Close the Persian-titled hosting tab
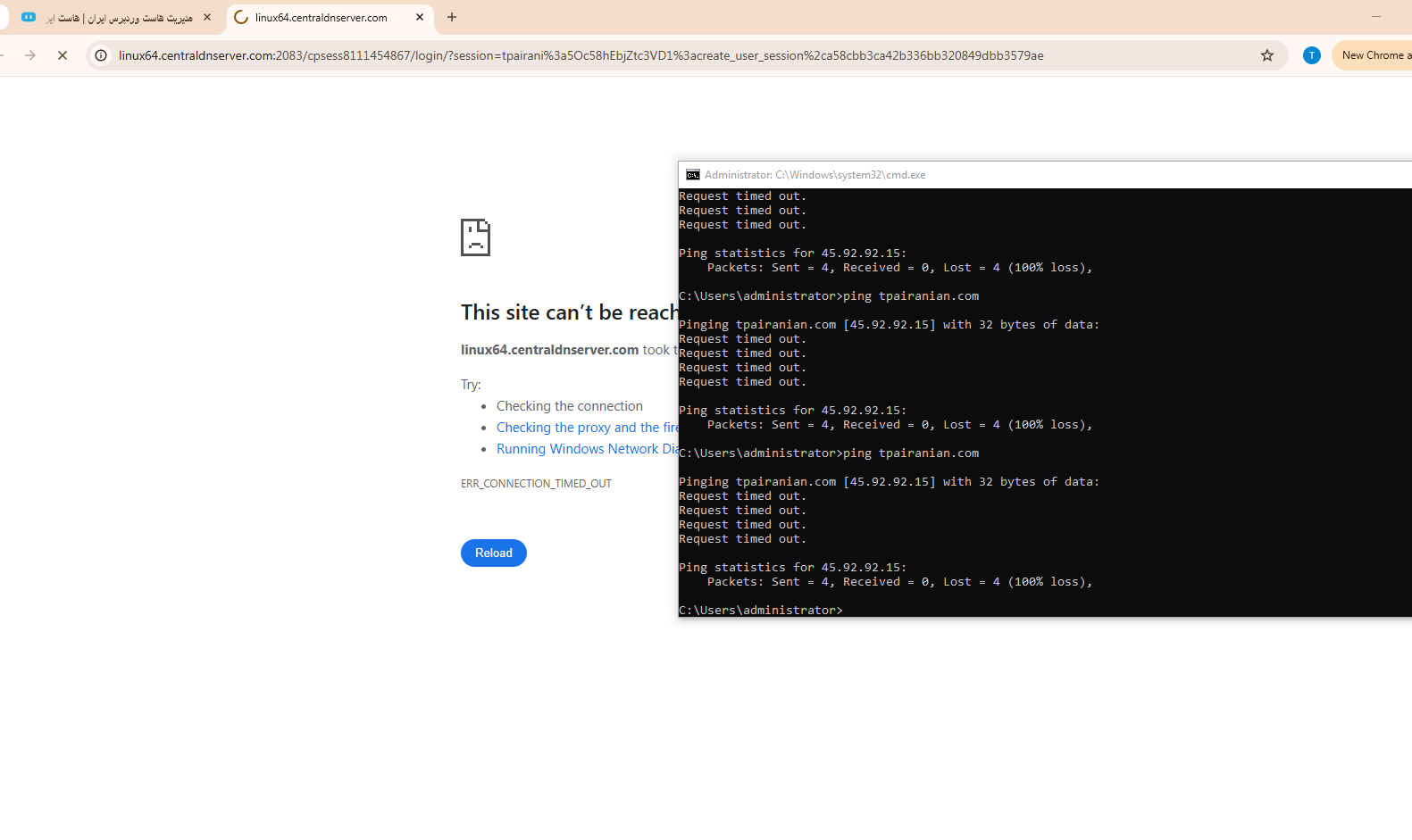Viewport: 1412px width, 840px height. point(207,17)
